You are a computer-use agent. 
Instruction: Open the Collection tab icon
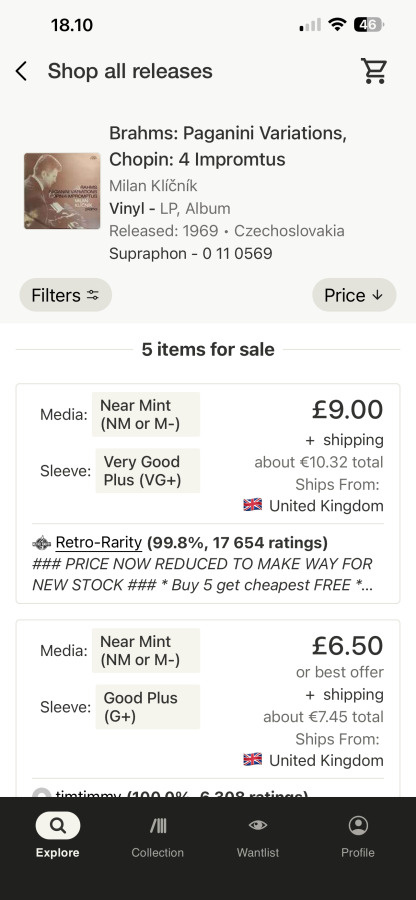click(158, 826)
